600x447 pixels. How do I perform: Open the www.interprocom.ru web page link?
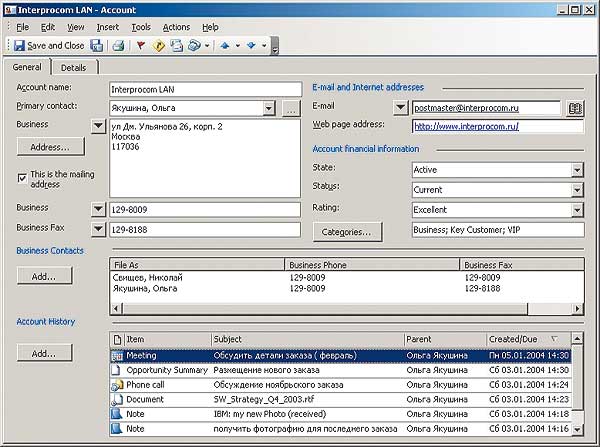pos(466,127)
